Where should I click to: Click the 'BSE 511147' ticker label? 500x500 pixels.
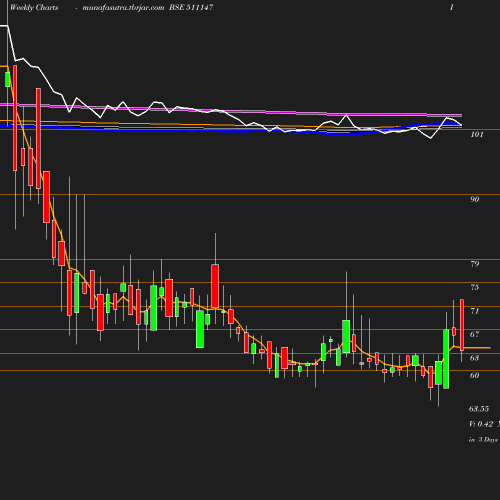coord(191,7)
